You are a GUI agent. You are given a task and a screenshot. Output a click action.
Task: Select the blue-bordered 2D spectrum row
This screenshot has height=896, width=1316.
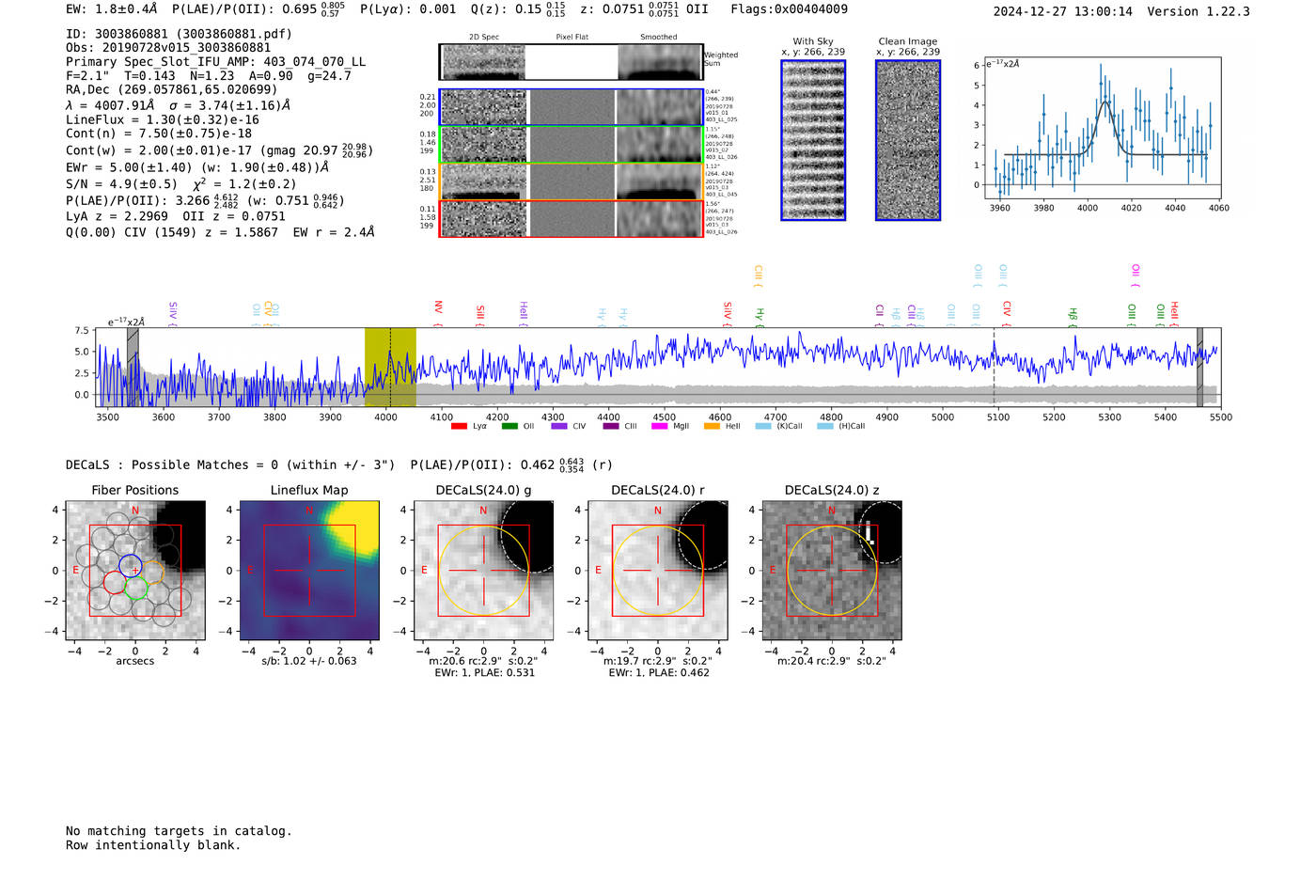point(571,107)
